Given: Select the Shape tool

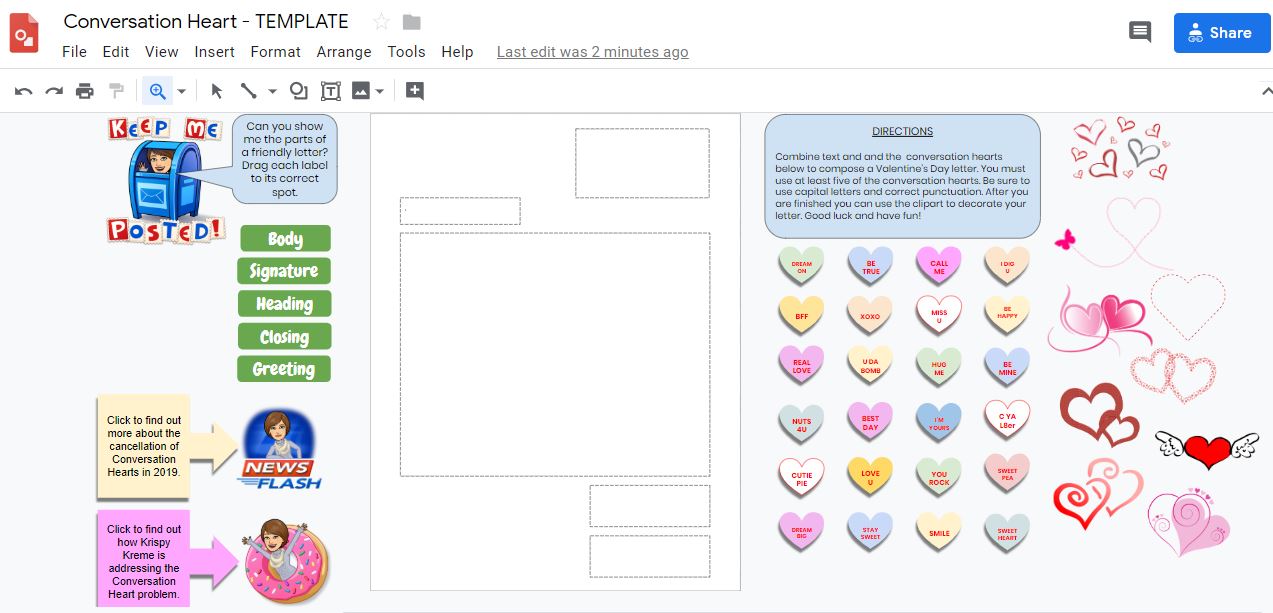Looking at the screenshot, I should [298, 90].
